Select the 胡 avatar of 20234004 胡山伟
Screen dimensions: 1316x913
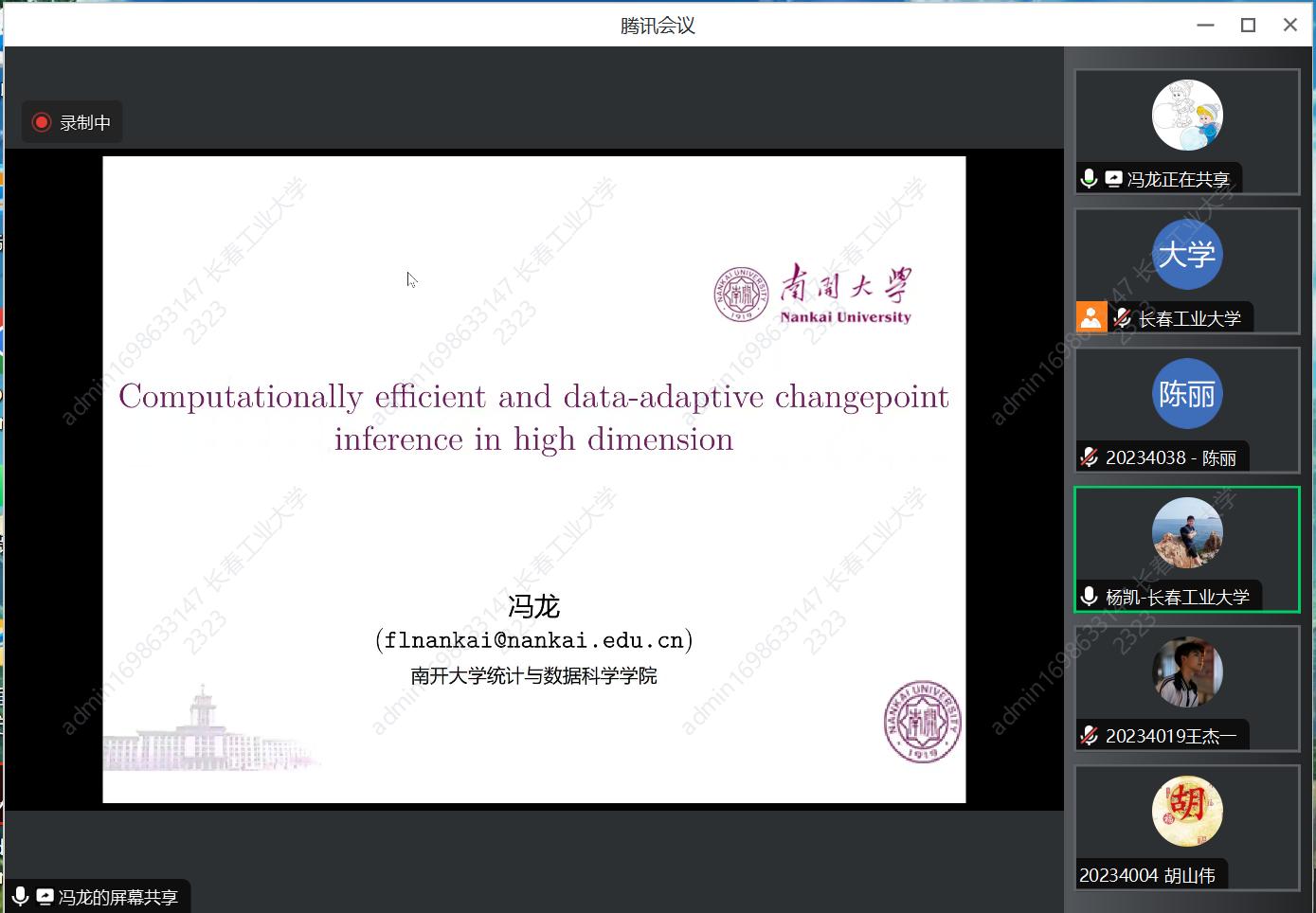click(1187, 811)
